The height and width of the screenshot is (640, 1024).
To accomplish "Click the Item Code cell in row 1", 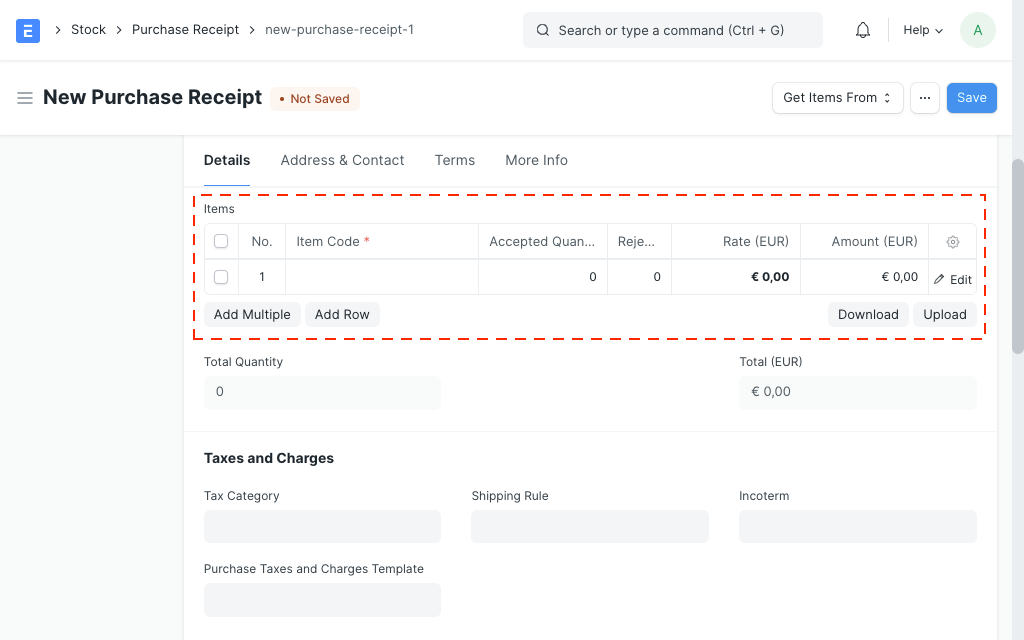I will [x=382, y=277].
